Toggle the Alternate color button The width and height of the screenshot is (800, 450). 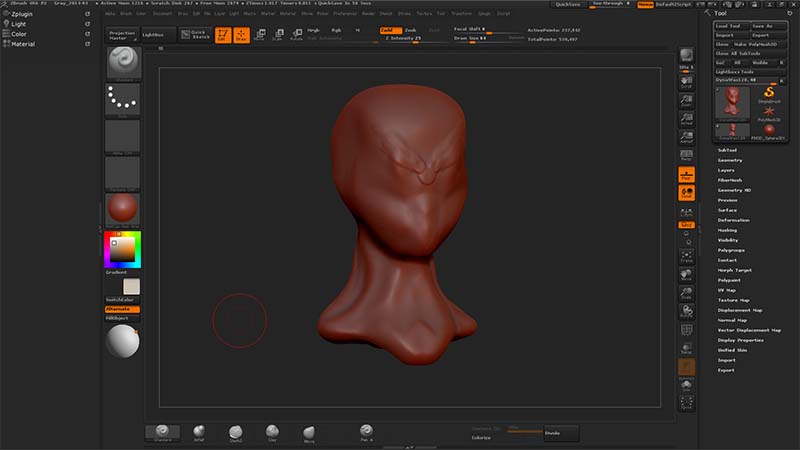pyautogui.click(x=122, y=309)
